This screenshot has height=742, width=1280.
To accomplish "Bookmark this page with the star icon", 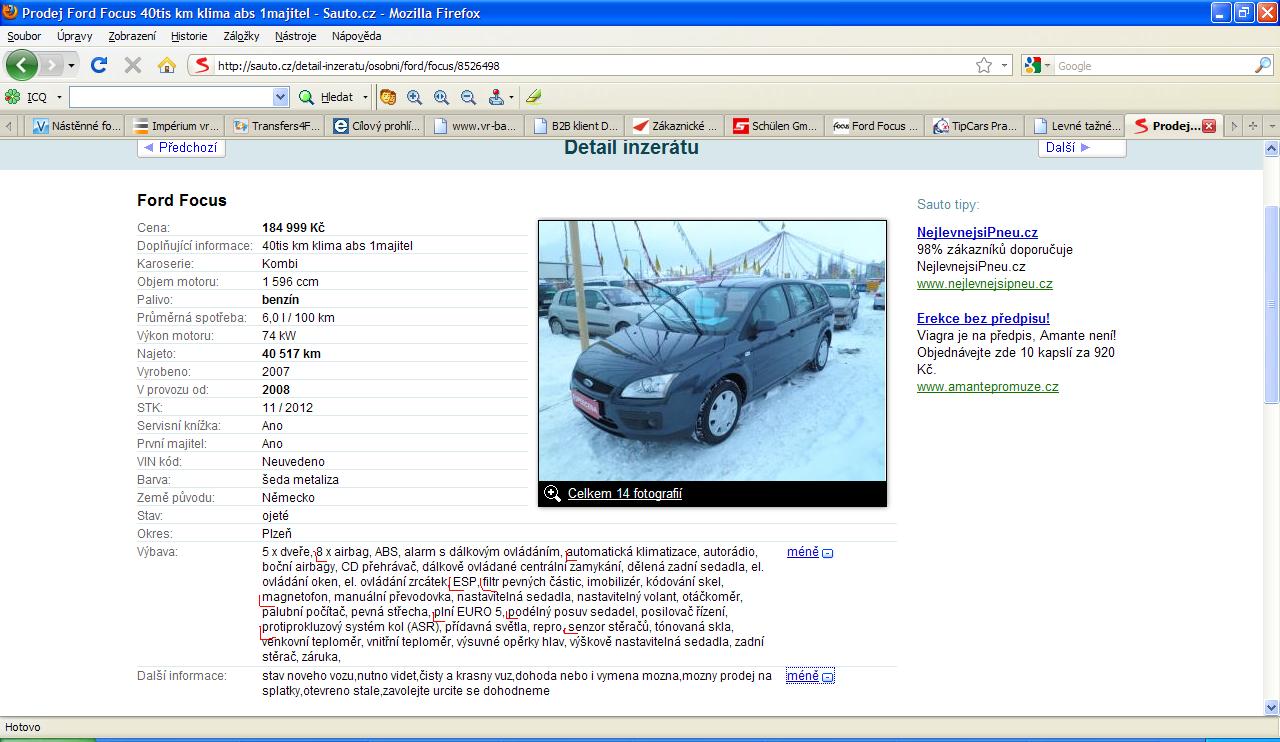I will [984, 65].
